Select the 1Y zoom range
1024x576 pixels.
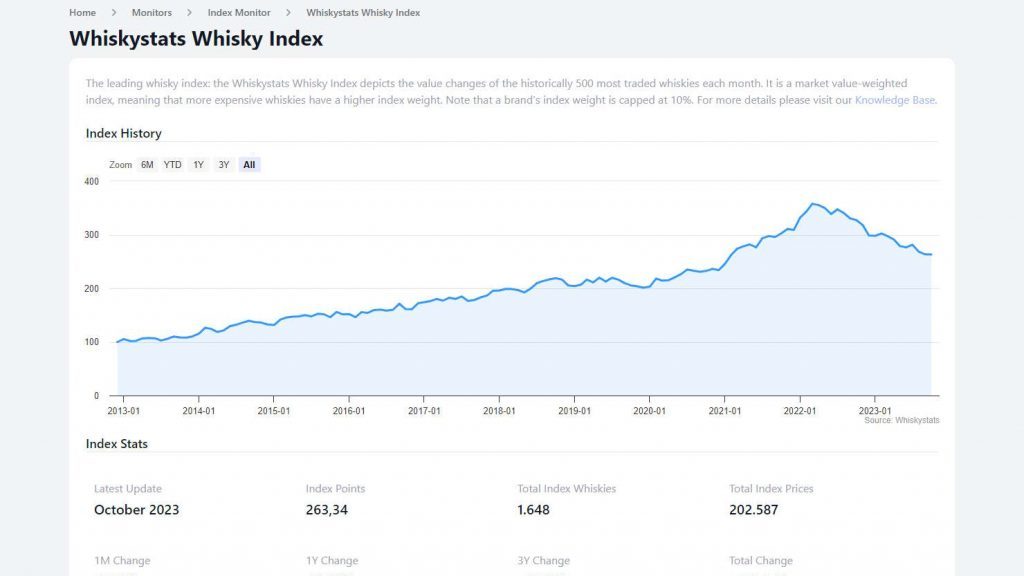click(197, 164)
